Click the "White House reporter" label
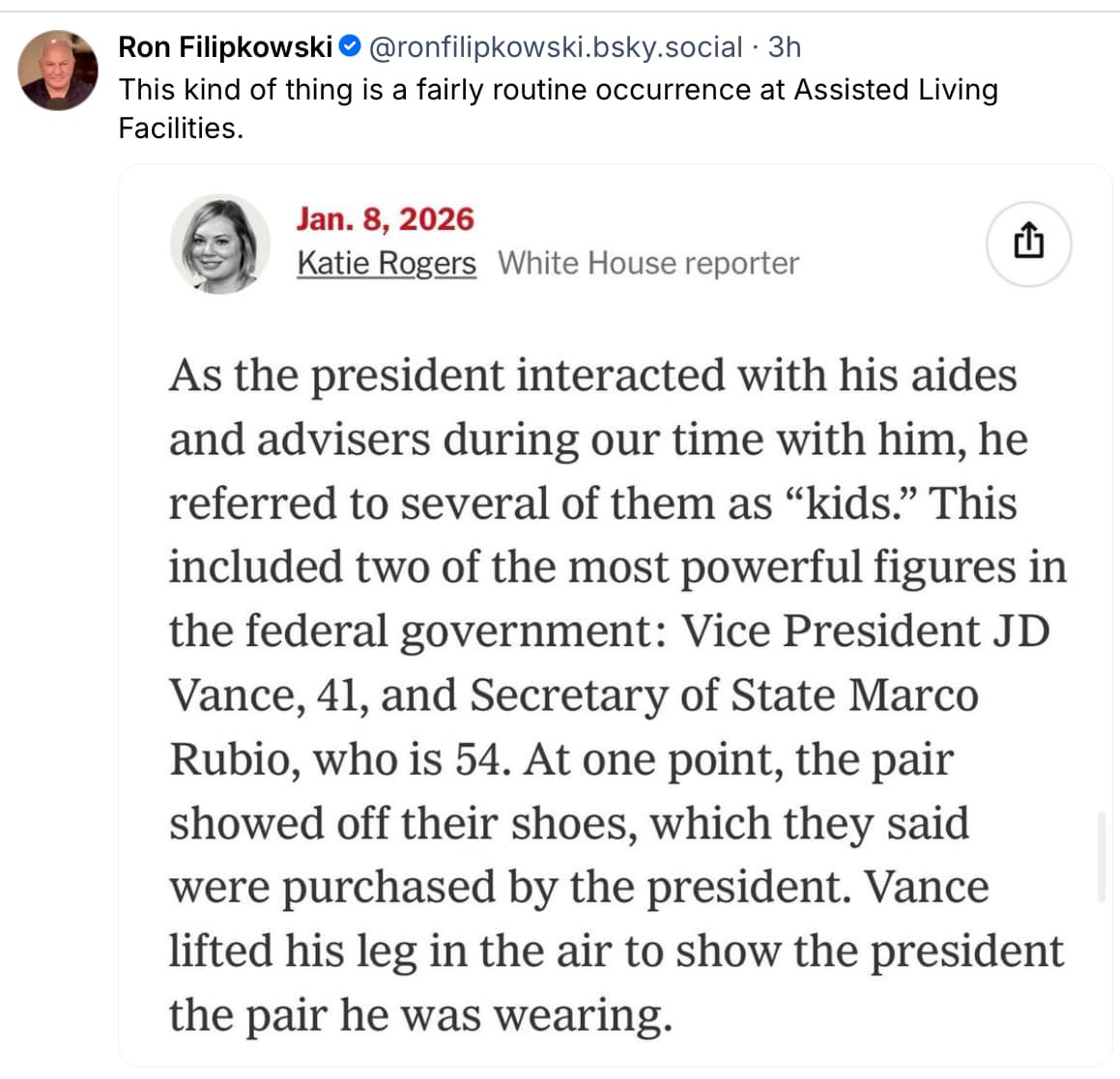The height and width of the screenshot is (1079, 1120). 648,263
